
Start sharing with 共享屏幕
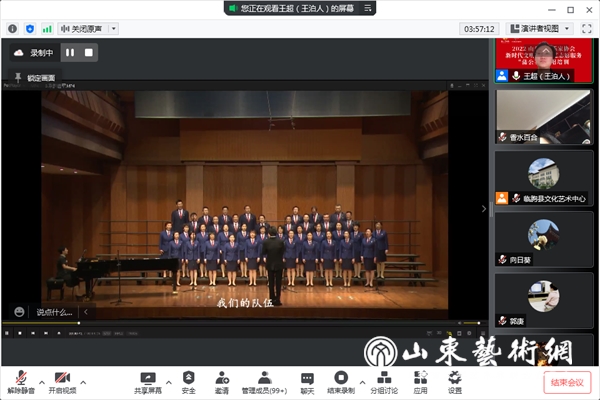148,382
